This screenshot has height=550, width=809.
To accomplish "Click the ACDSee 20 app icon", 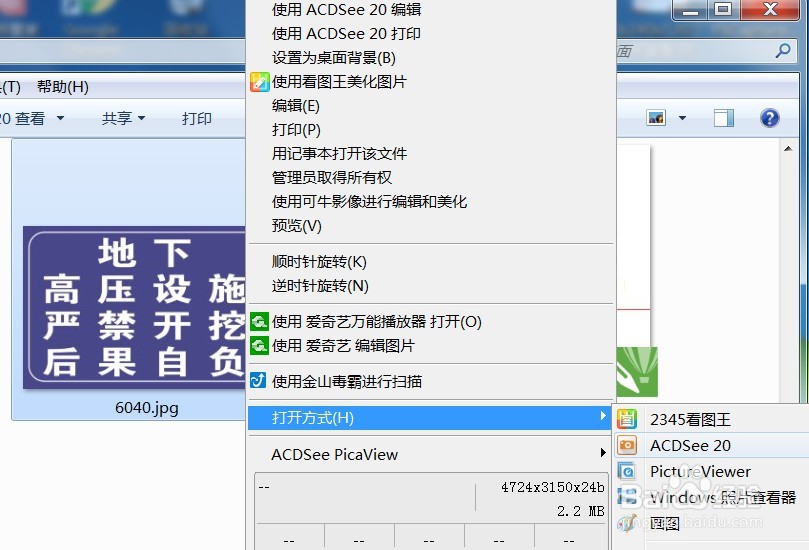I will pos(627,445).
